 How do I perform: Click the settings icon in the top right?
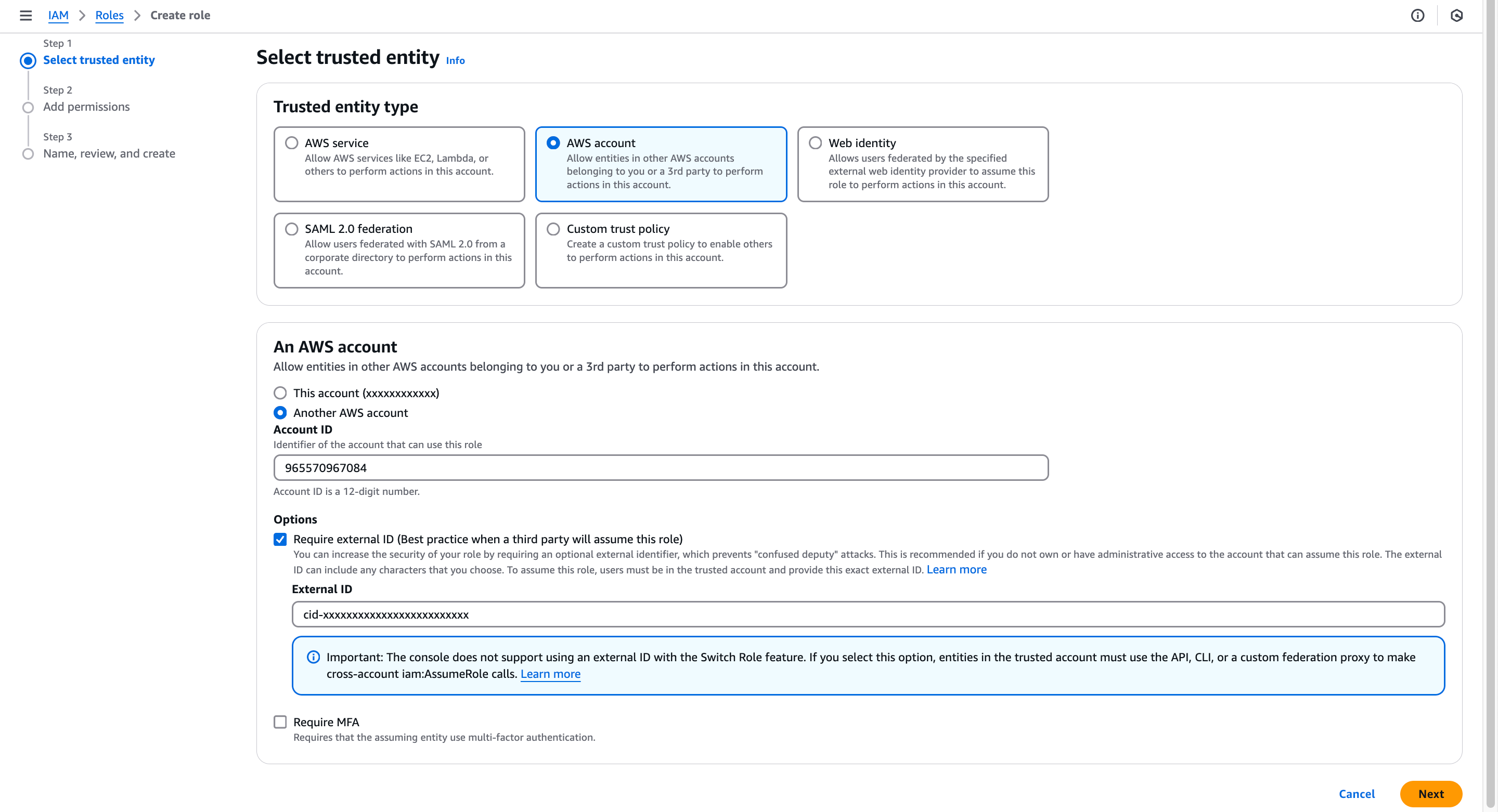[1456, 15]
